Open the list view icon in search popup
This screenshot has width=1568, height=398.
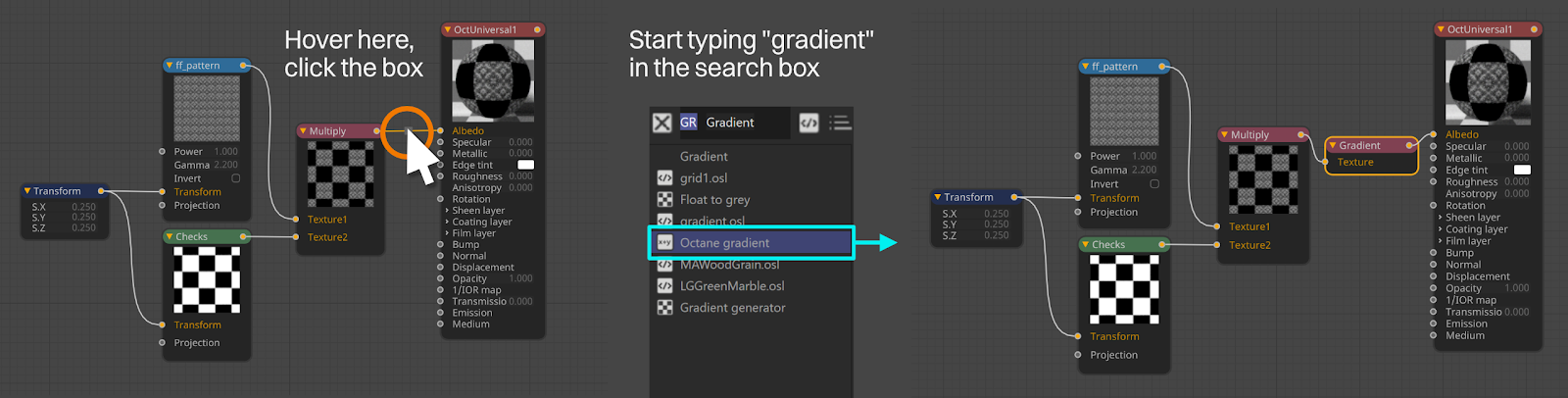pyautogui.click(x=840, y=123)
